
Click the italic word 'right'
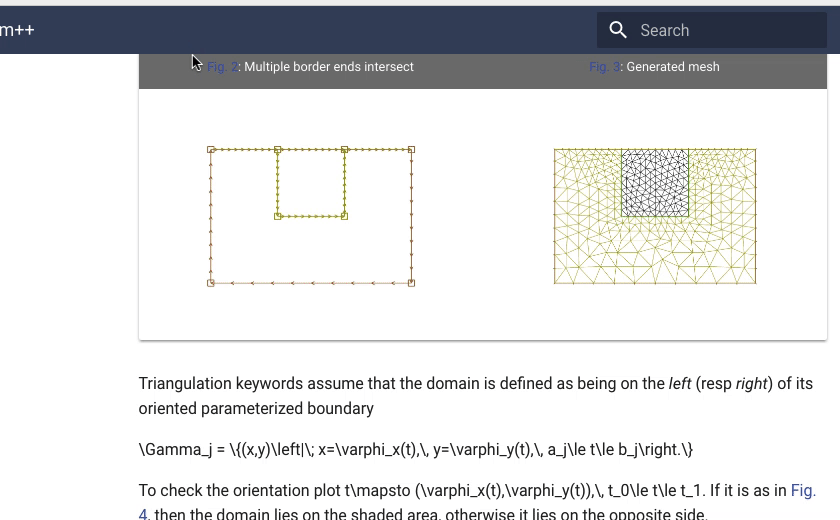[x=752, y=383]
